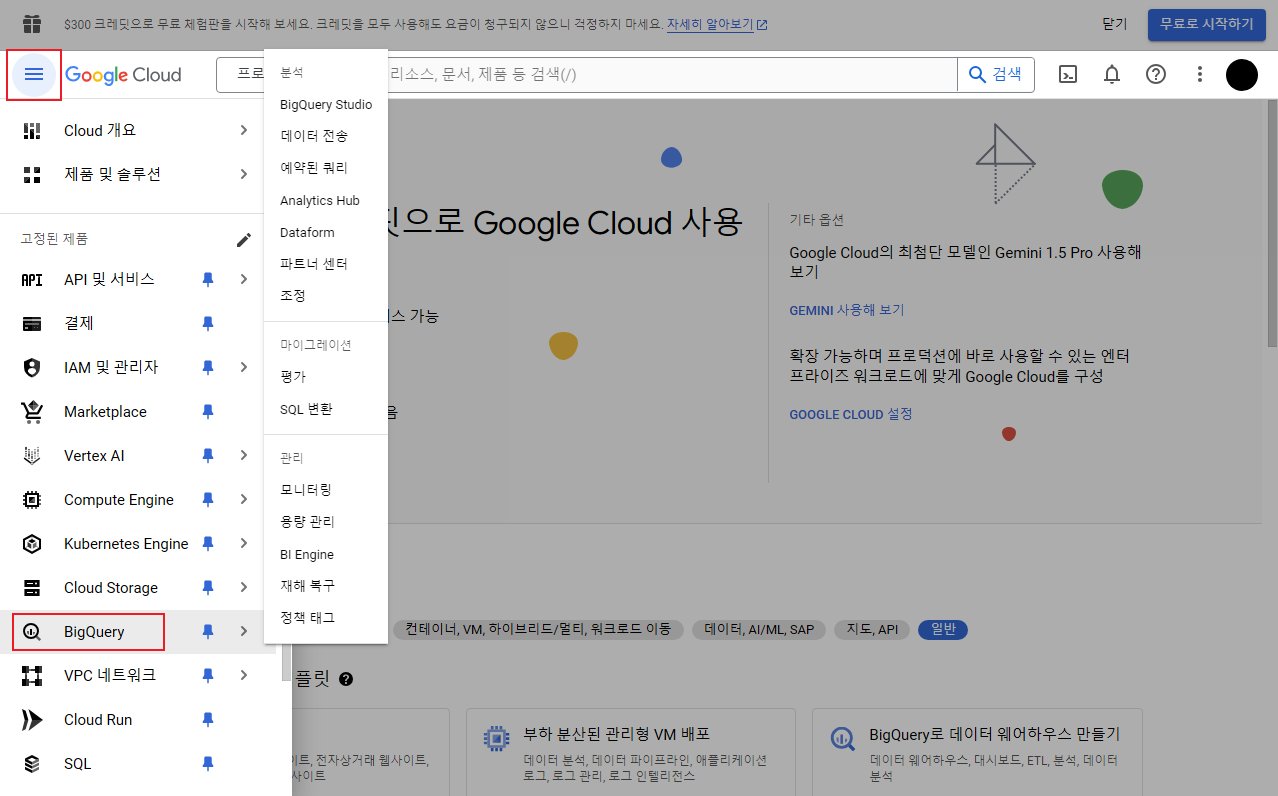Select the 지도, API filter chip

coord(872,630)
